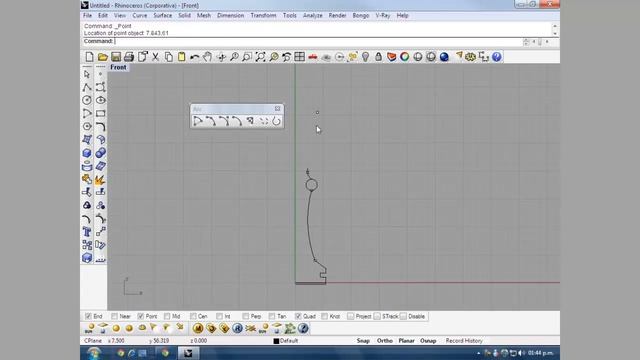Open the Curve menu
This screenshot has width=640, height=360.
click(x=140, y=16)
